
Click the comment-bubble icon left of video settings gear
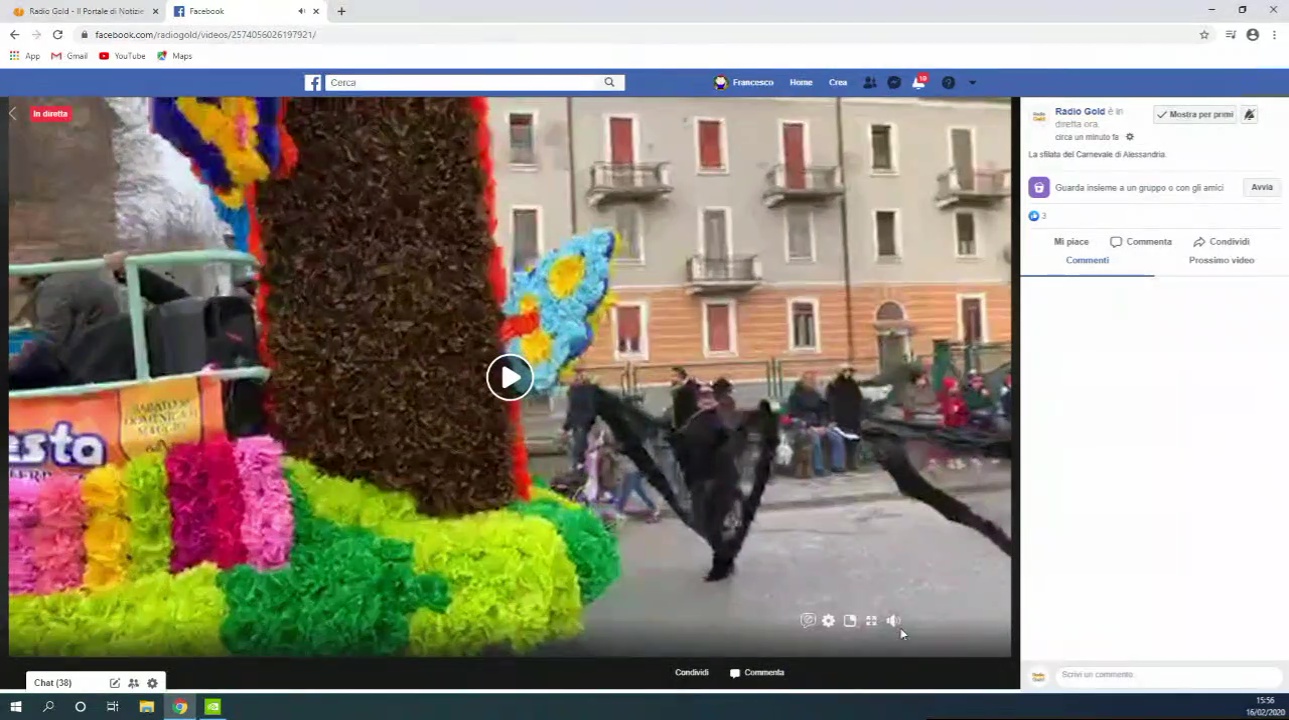pyautogui.click(x=808, y=621)
